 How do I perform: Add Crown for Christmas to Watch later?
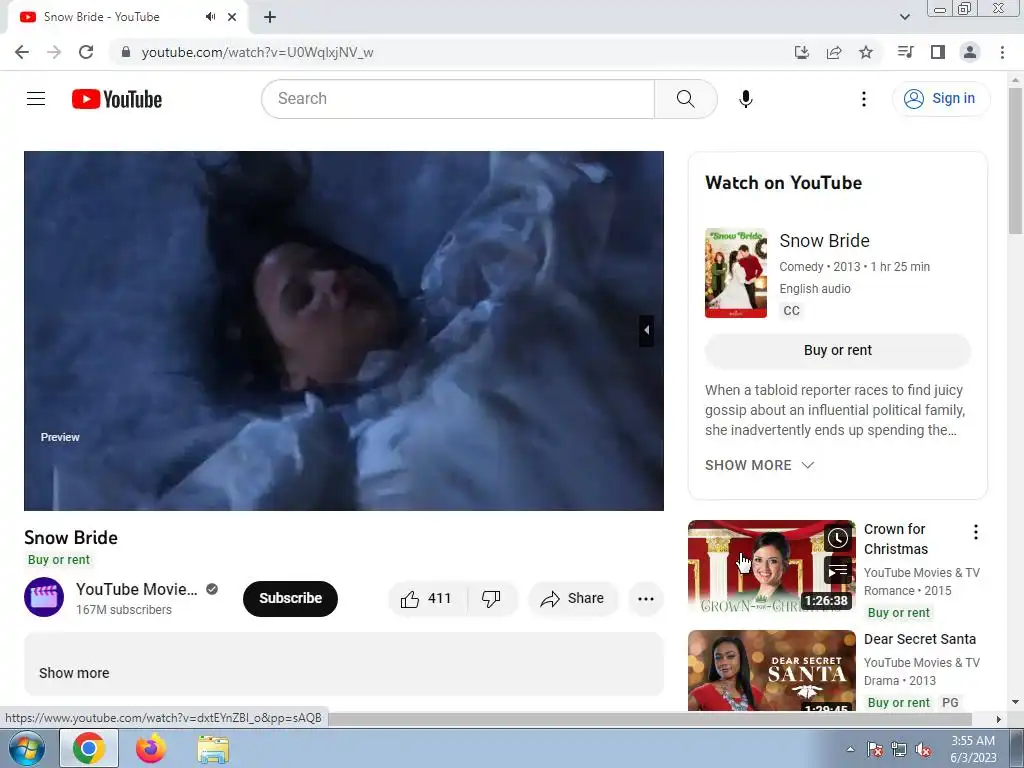[x=838, y=538]
